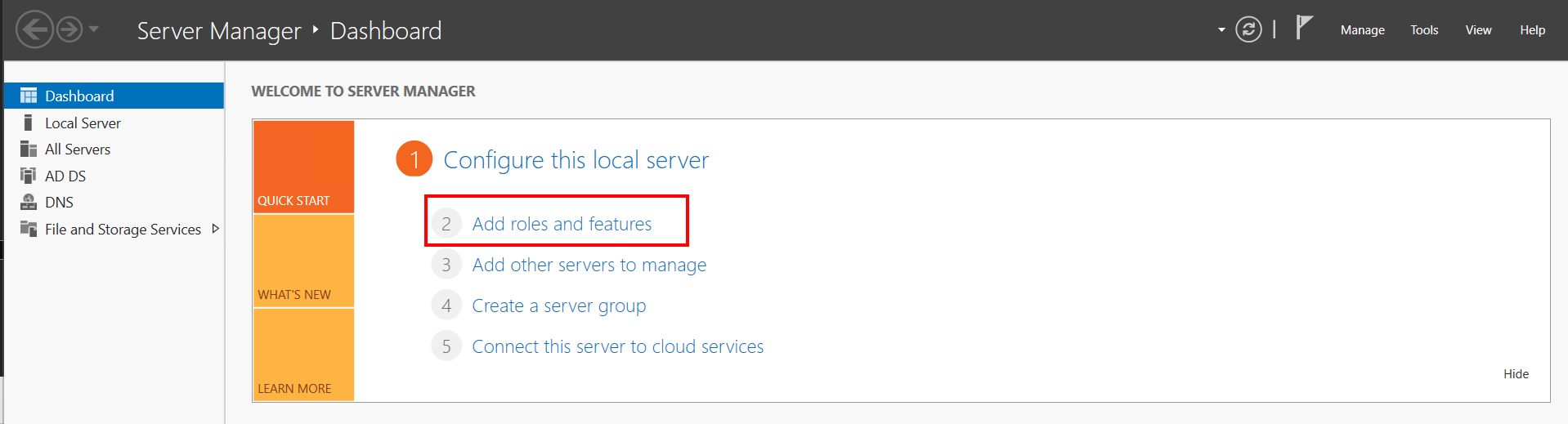Click the All Servers sidebar icon
Image resolution: width=1568 pixels, height=424 pixels.
point(29,149)
